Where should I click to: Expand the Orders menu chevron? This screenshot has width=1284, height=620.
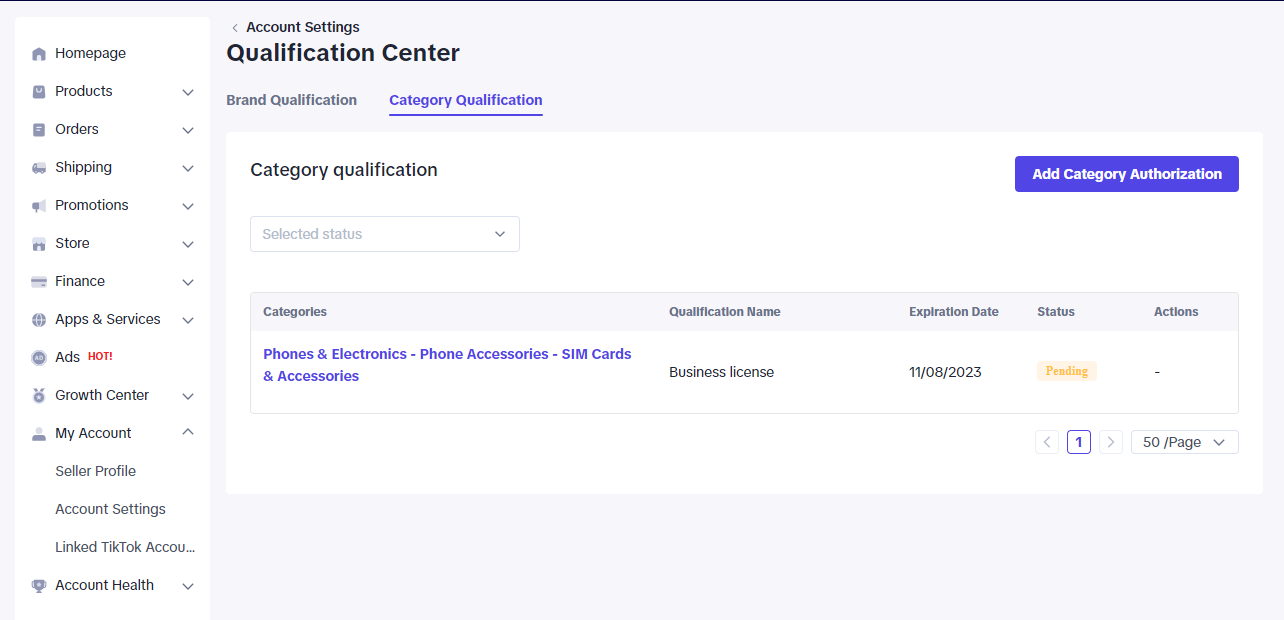pyautogui.click(x=188, y=130)
